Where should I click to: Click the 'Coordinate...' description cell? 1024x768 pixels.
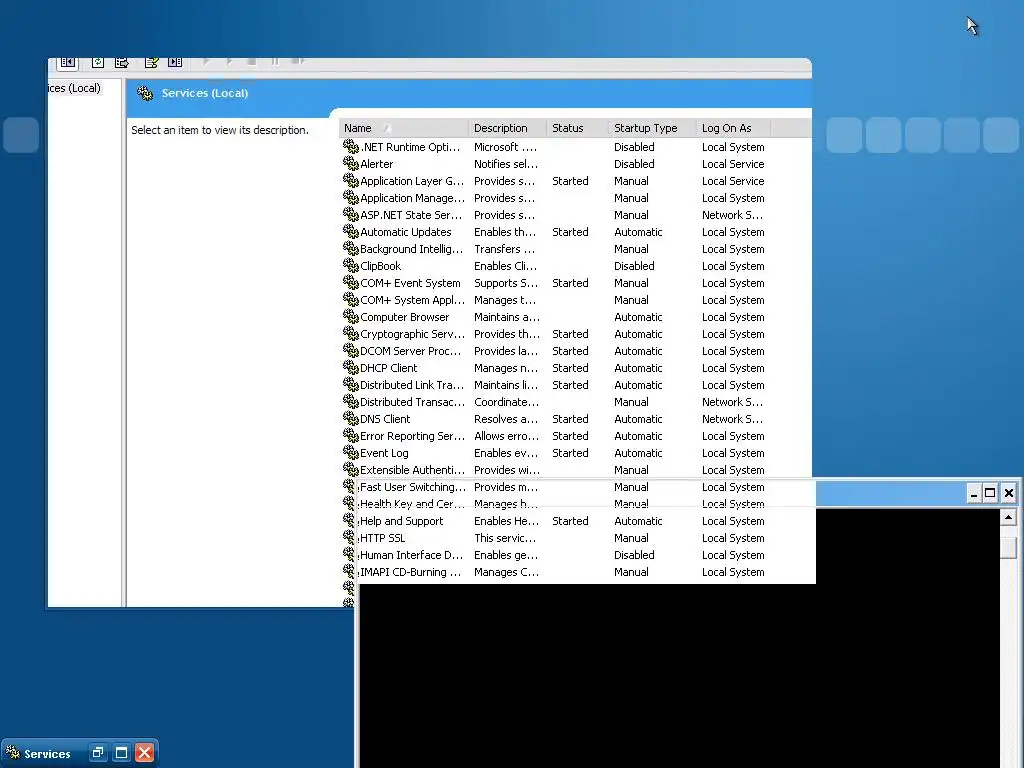[507, 402]
